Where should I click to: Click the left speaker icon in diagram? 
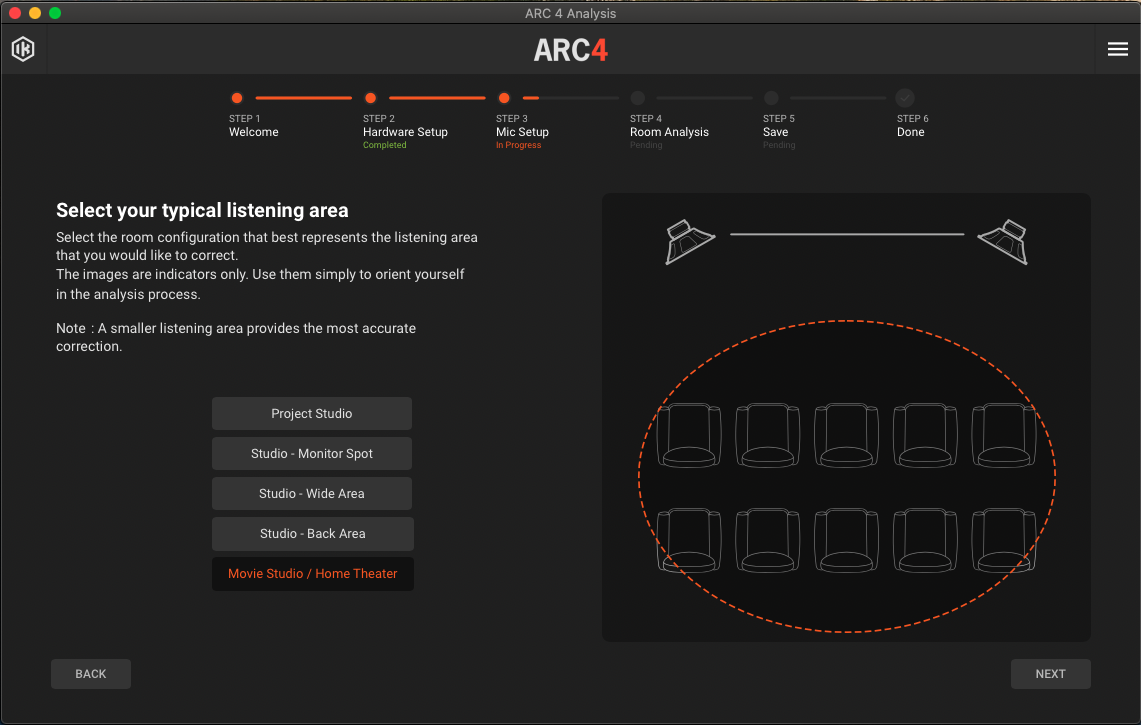pyautogui.click(x=689, y=242)
